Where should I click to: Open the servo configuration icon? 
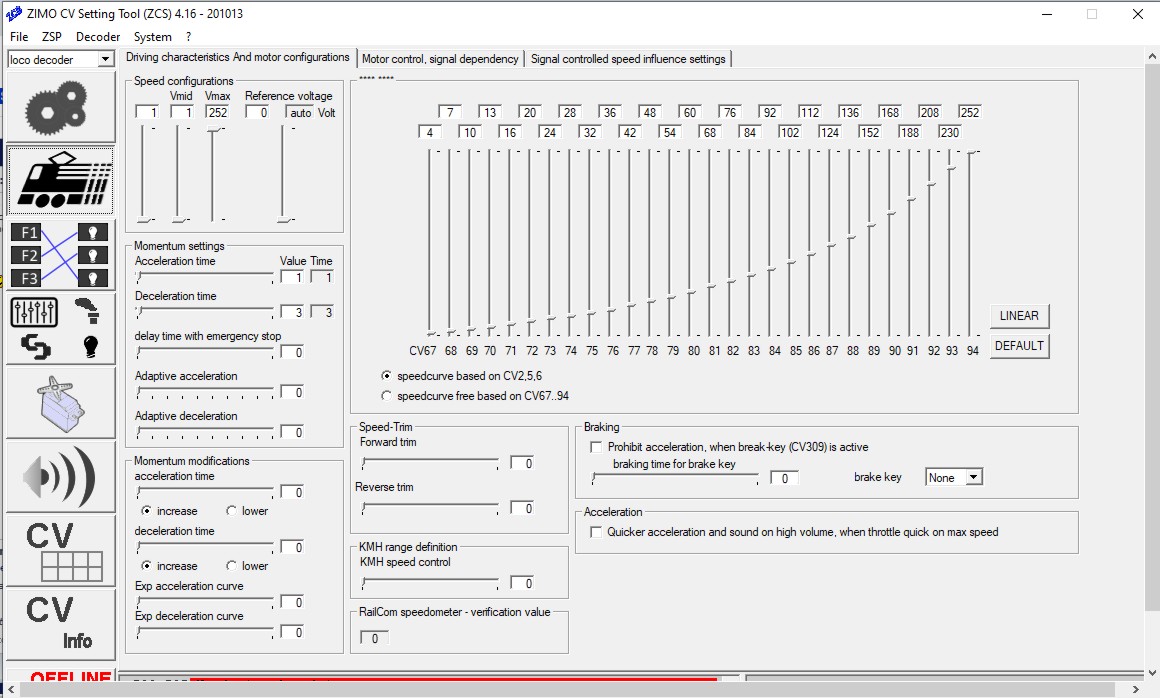(60, 402)
